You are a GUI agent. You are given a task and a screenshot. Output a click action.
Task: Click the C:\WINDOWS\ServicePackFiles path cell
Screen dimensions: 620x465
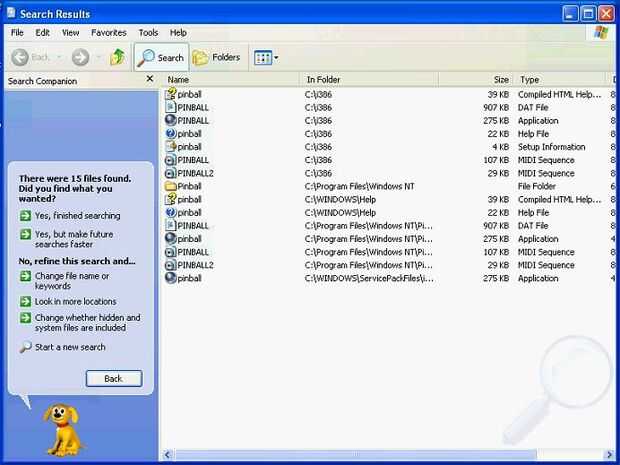tap(369, 278)
